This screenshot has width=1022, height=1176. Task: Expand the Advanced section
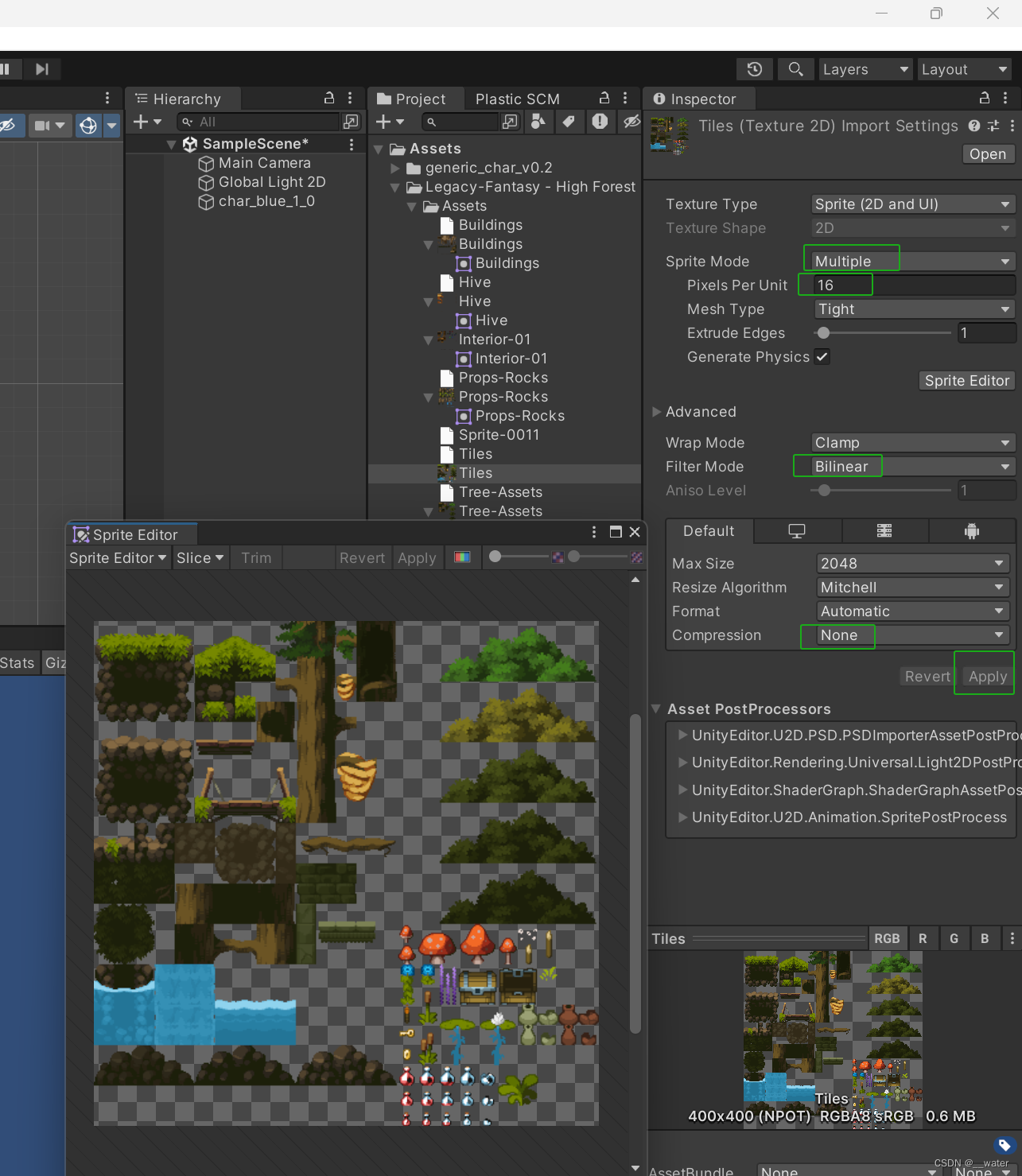pyautogui.click(x=657, y=412)
